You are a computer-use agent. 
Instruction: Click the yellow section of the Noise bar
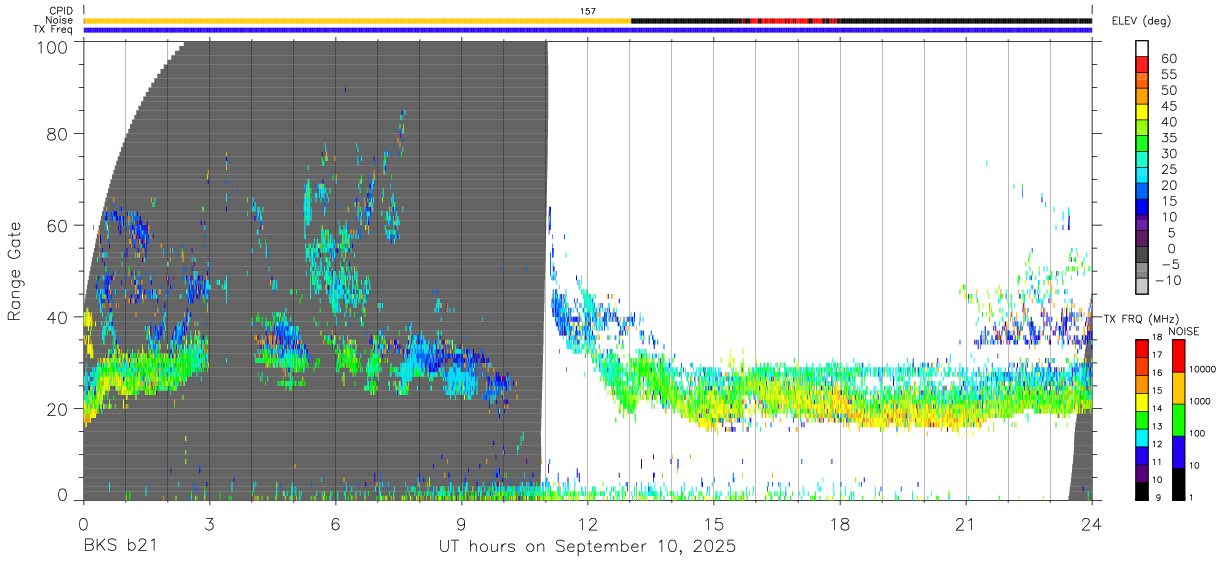(357, 20)
